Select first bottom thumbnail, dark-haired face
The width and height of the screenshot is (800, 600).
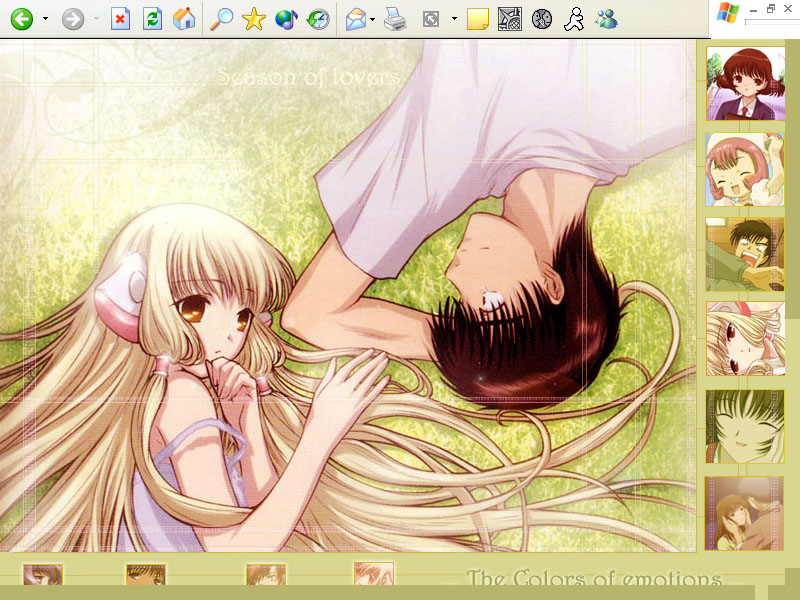(43, 574)
